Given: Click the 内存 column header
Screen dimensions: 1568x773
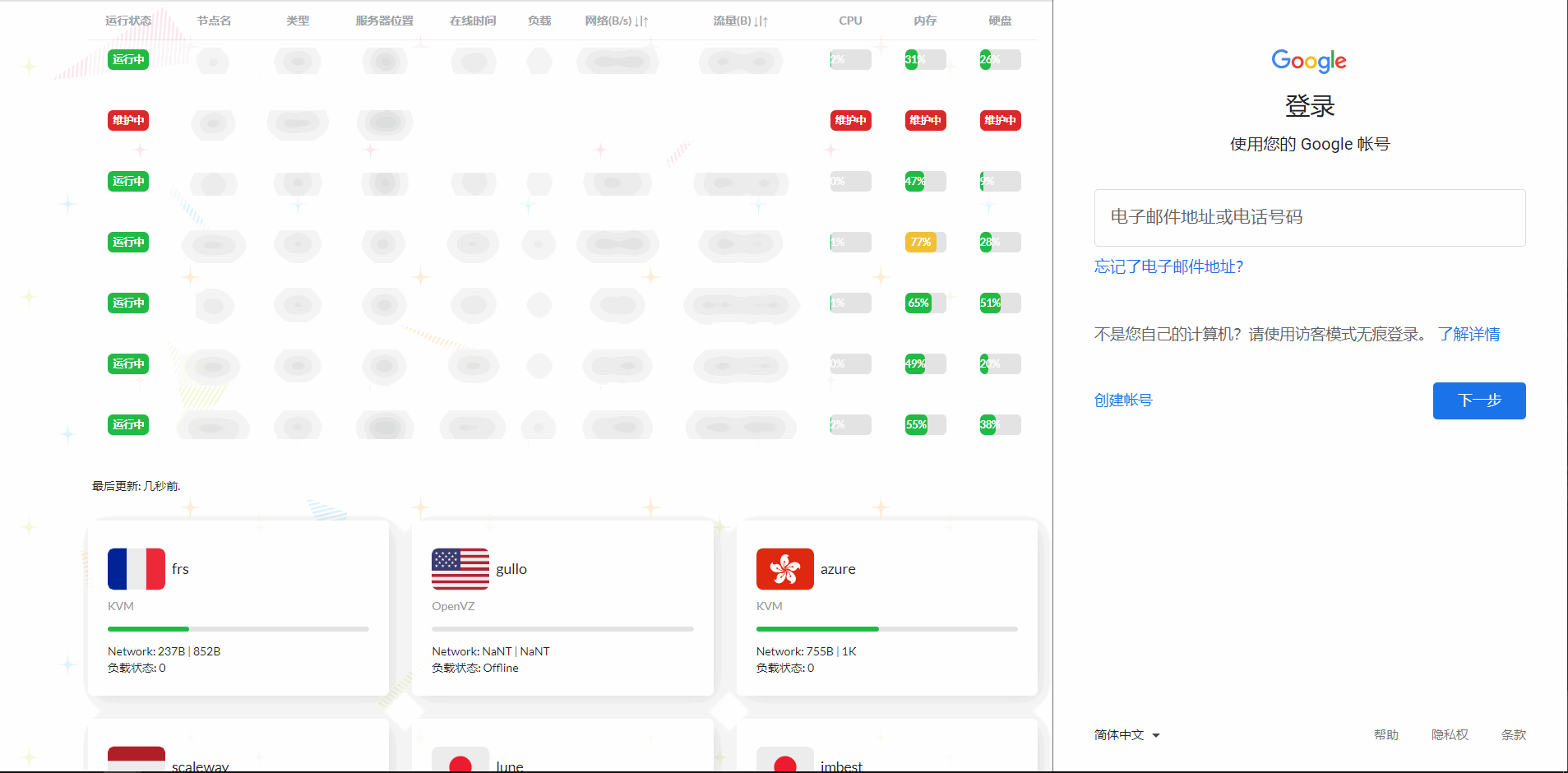Looking at the screenshot, I should tap(925, 21).
